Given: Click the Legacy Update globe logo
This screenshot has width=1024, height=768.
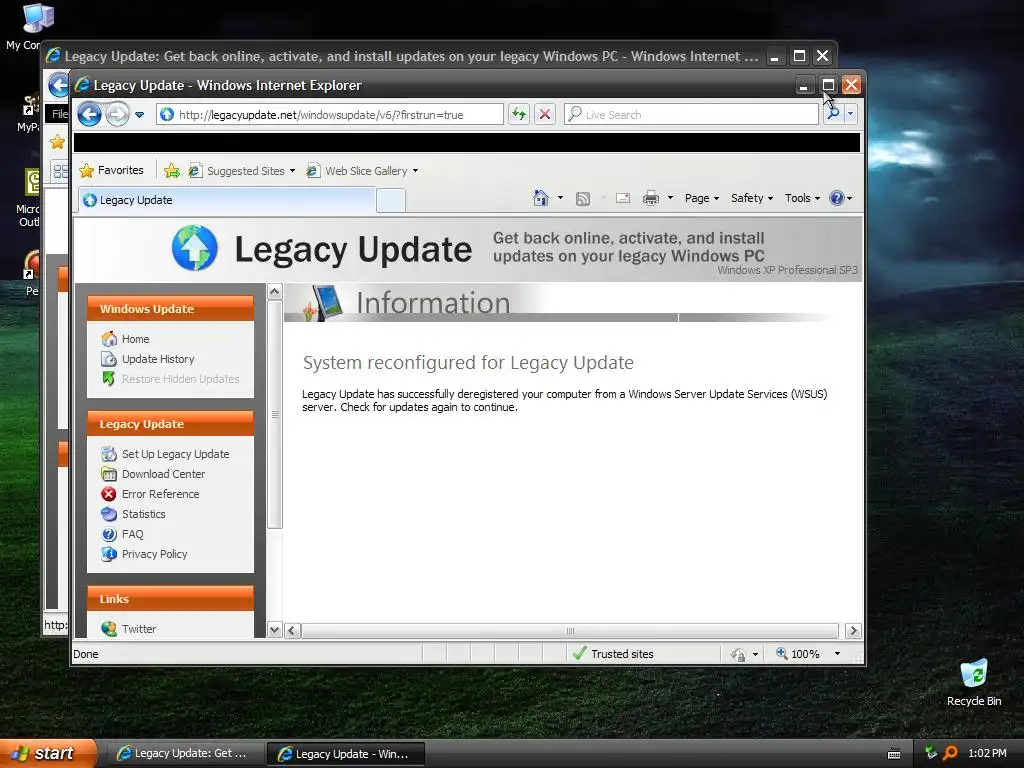Looking at the screenshot, I should 195,248.
